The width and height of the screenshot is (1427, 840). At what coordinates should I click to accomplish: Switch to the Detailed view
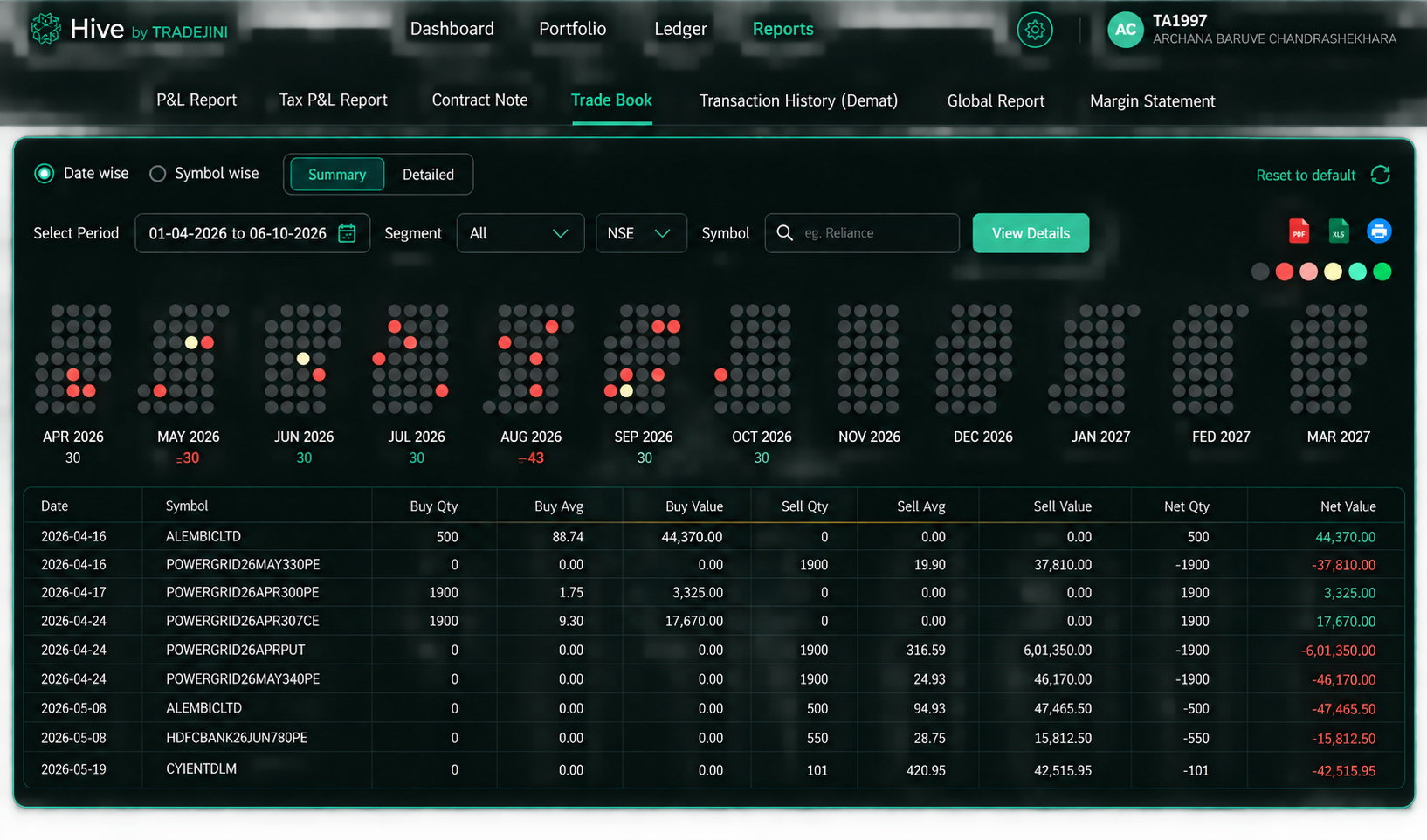click(428, 175)
